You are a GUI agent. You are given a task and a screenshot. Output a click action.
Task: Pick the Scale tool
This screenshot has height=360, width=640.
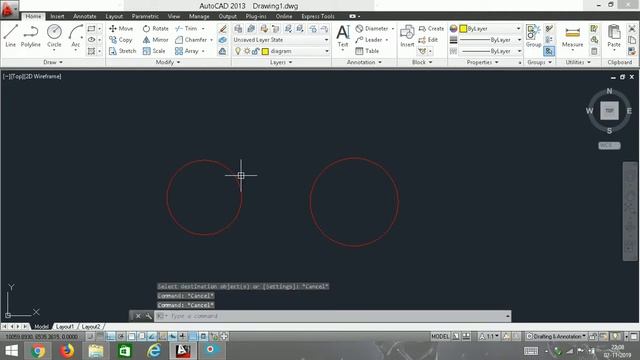click(154, 51)
